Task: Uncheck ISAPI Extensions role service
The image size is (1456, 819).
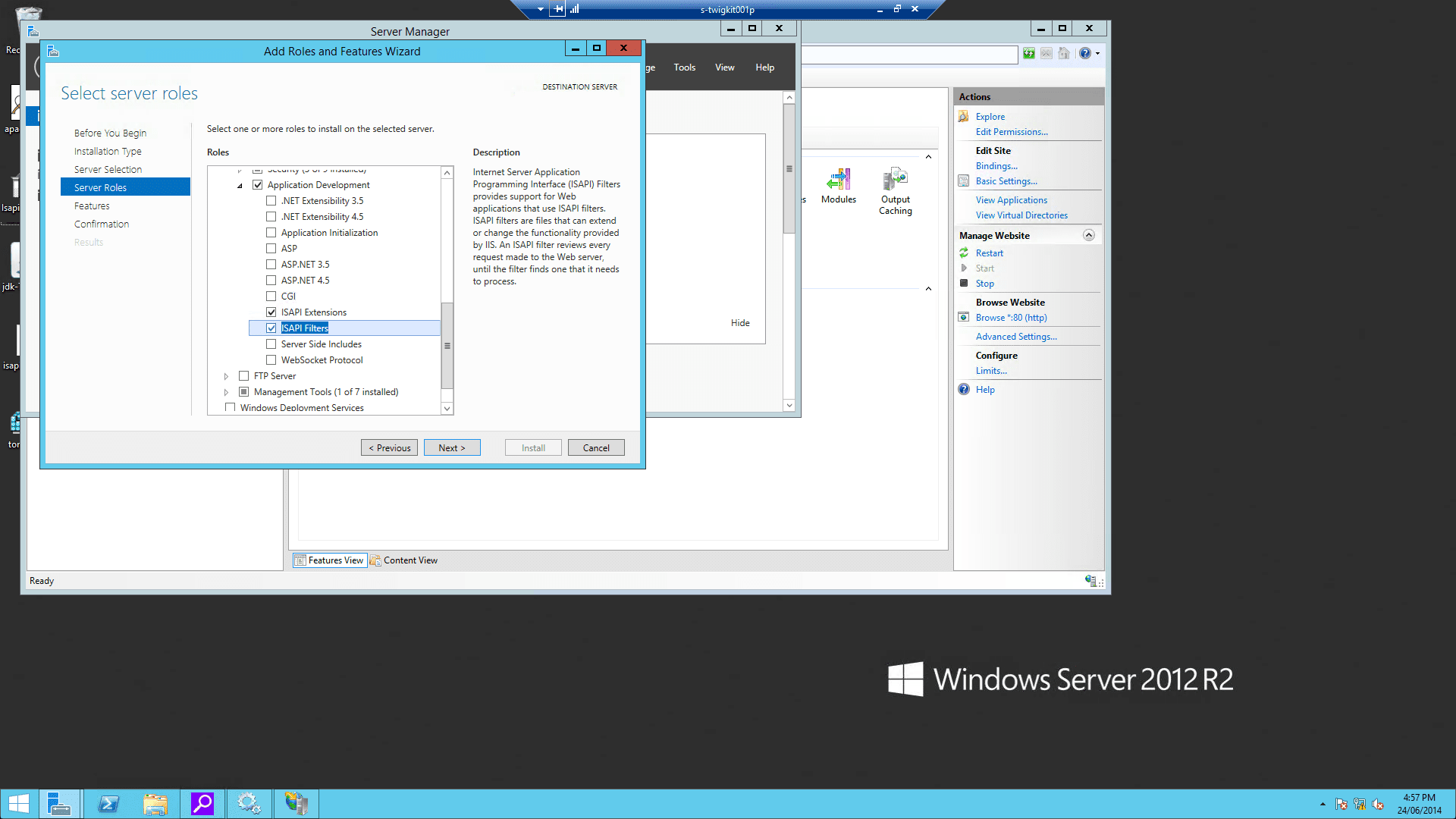Action: click(x=271, y=312)
